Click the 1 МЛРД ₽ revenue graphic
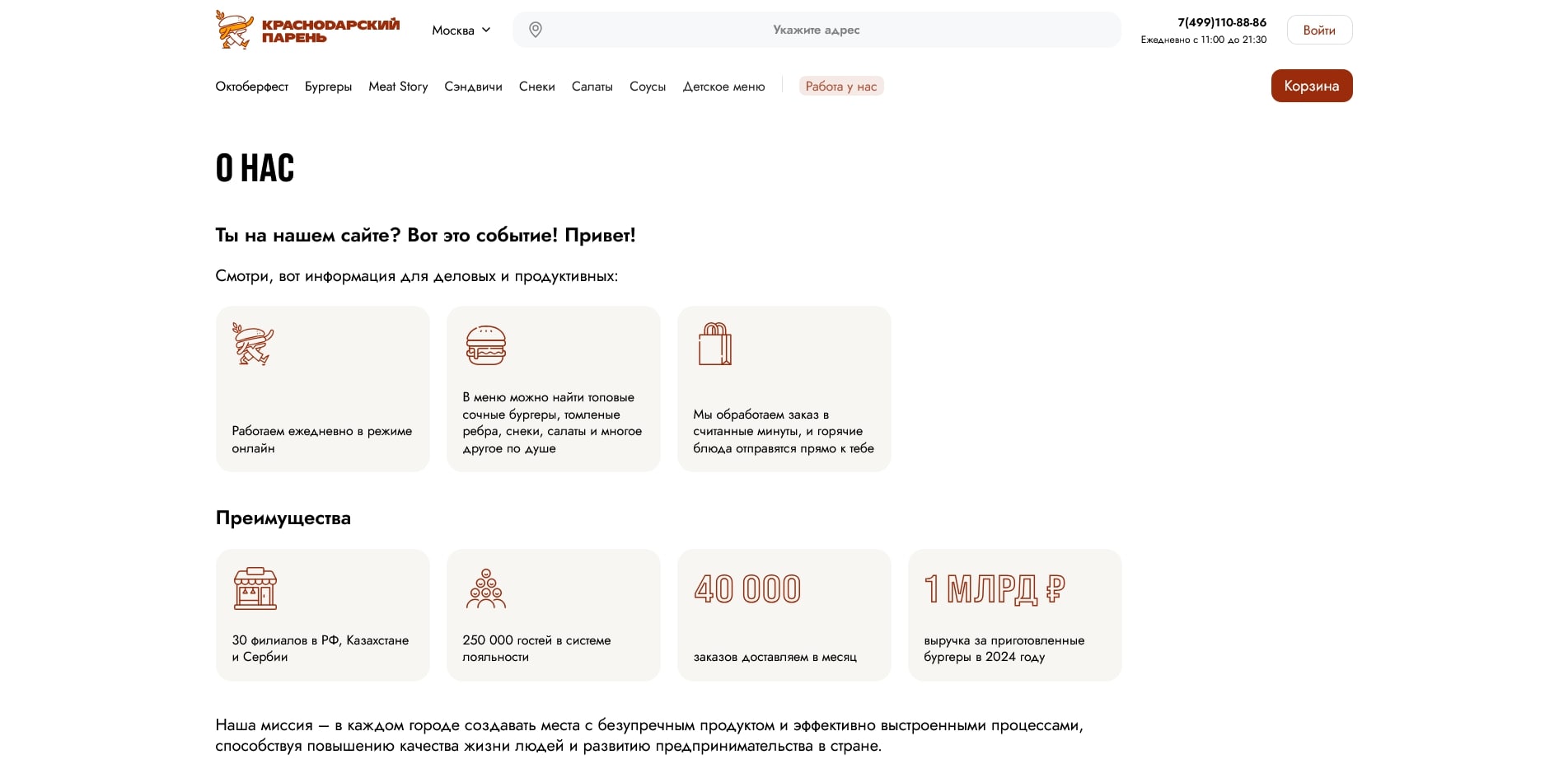Viewport: 1568px width, 764px height. pyautogui.click(x=995, y=589)
